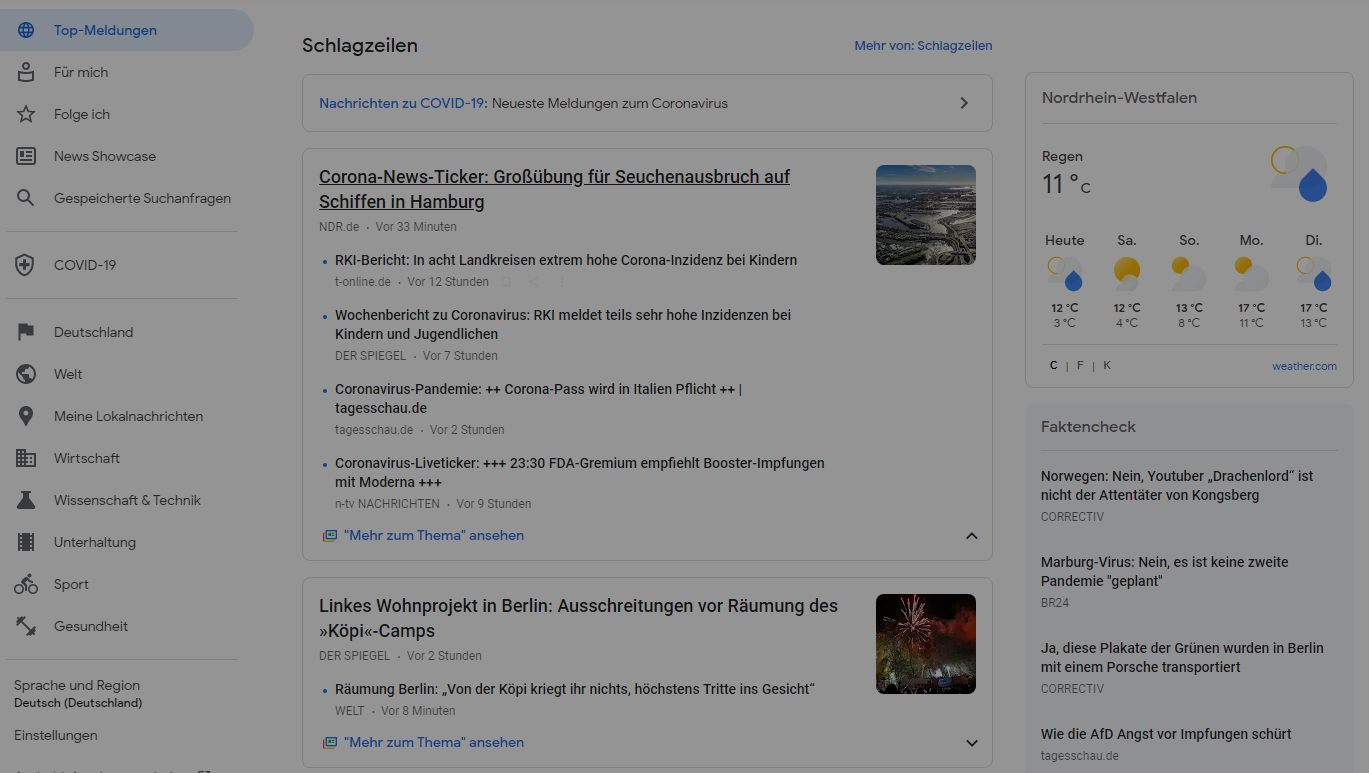1369x773 pixels.
Task: Click Gespeicherte Suchanfragen magnifier icon
Action: click(26, 198)
